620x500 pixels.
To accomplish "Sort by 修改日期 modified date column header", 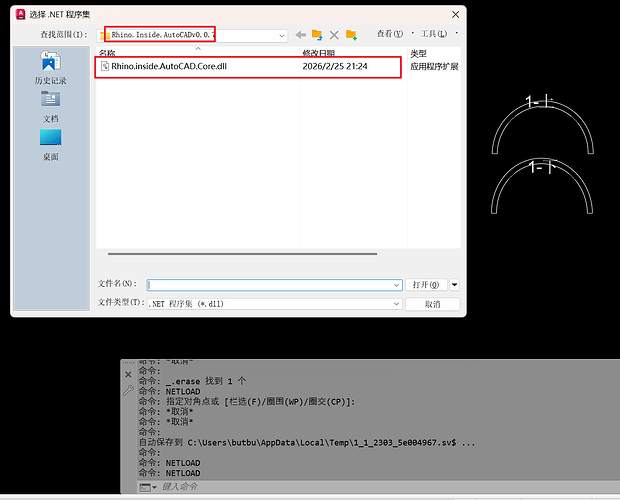I will [x=319, y=53].
